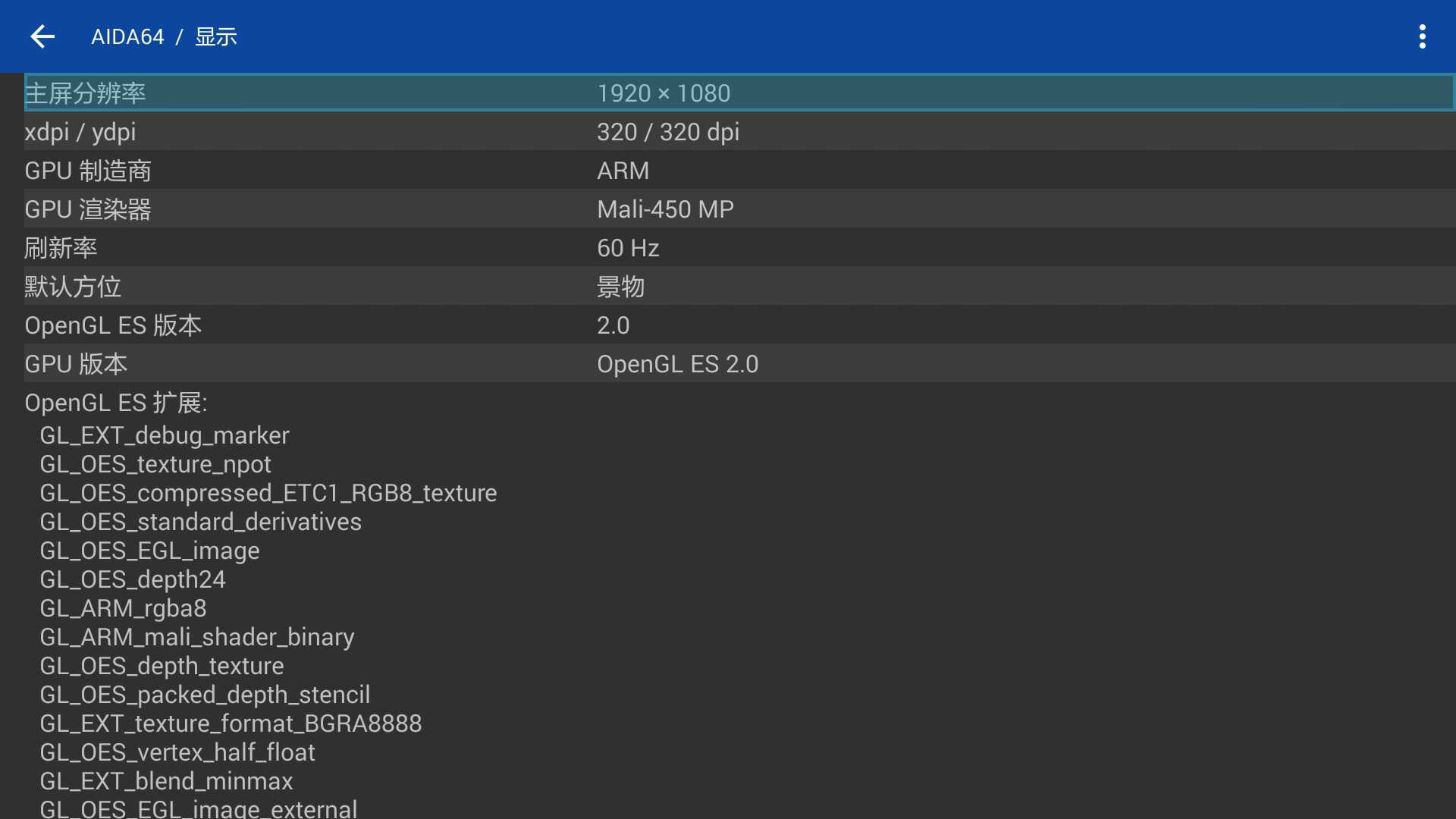Select GL_OES_vertex_half_float entry
Screen dimensions: 1456x819
click(177, 752)
